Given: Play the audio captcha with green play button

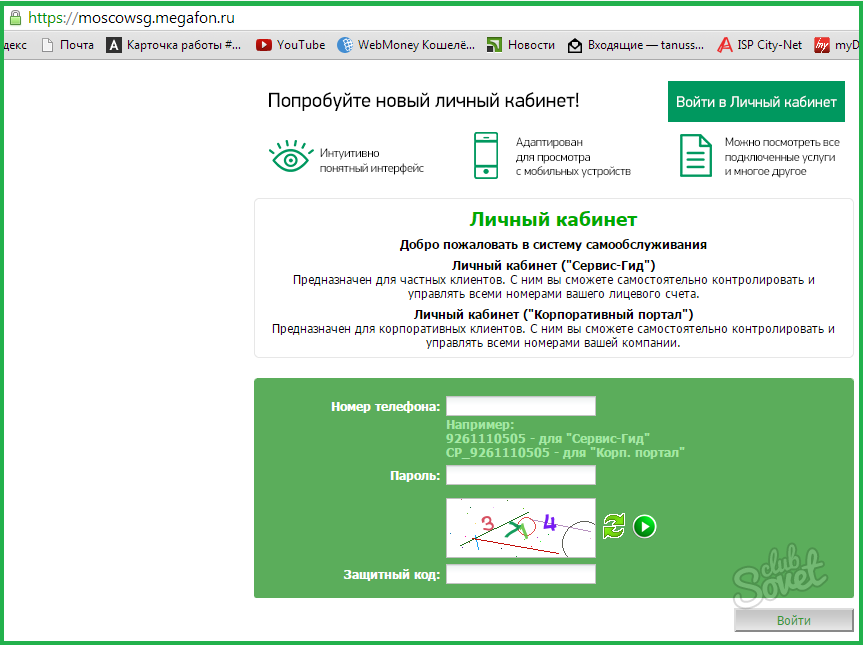Looking at the screenshot, I should [644, 526].
